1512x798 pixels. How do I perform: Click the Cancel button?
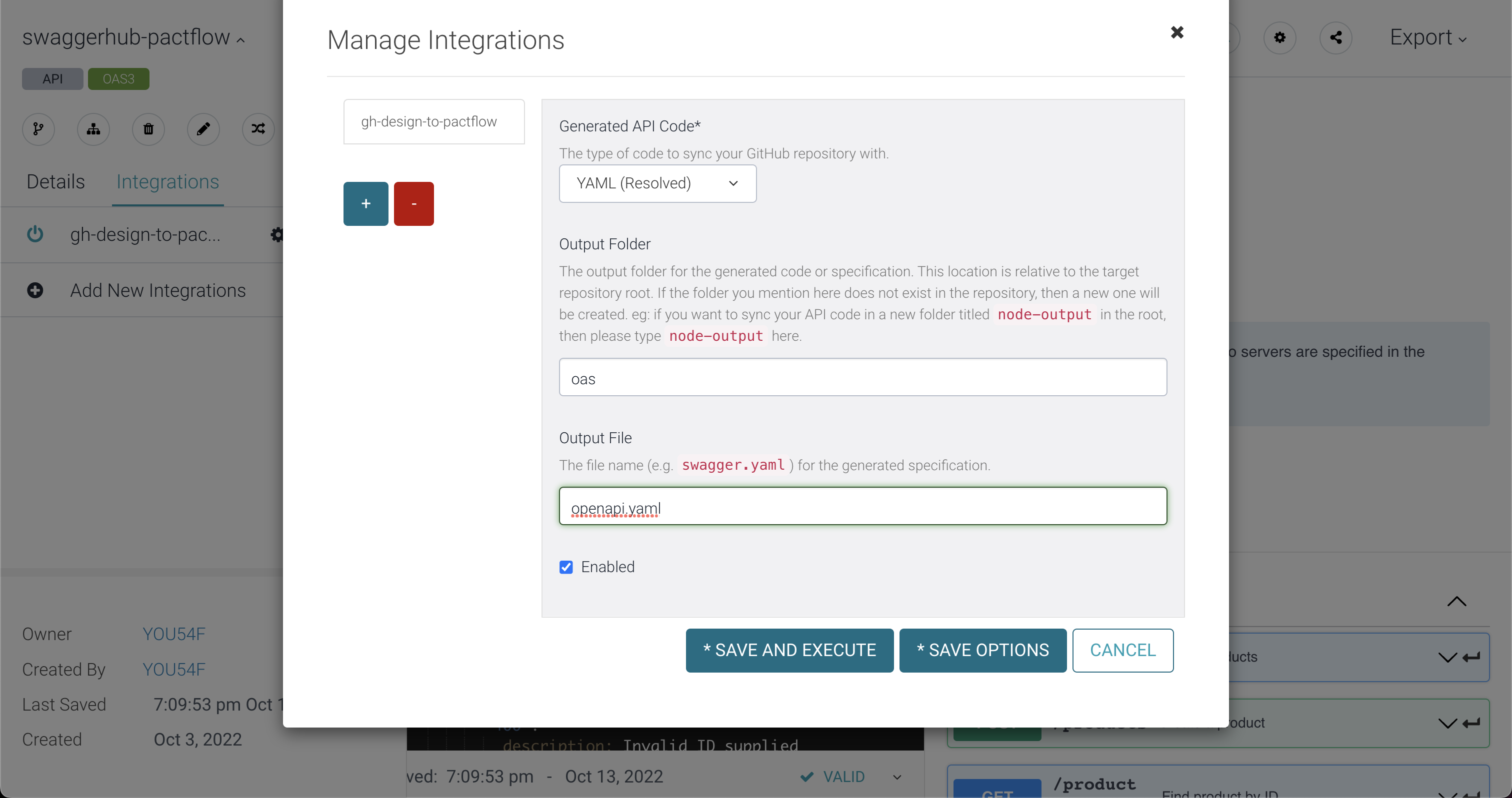pos(1122,650)
